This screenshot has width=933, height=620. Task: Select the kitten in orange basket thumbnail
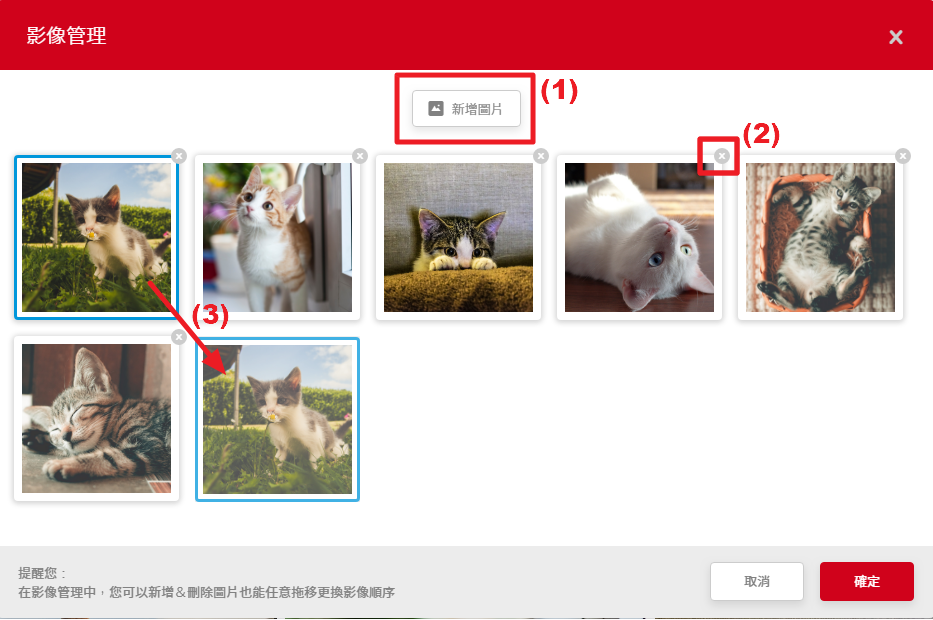coord(820,237)
